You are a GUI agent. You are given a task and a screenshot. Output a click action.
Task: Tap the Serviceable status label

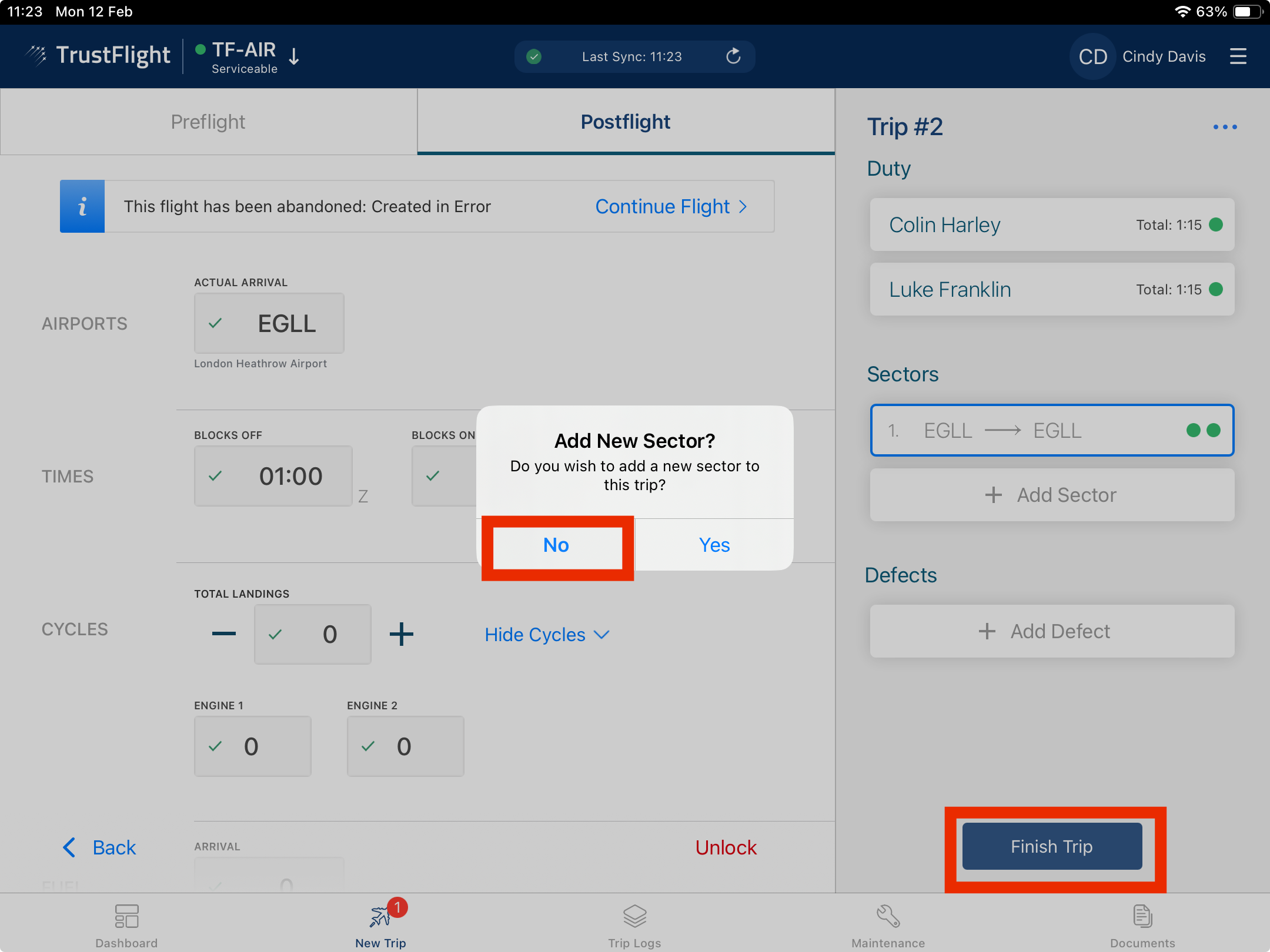[245, 69]
